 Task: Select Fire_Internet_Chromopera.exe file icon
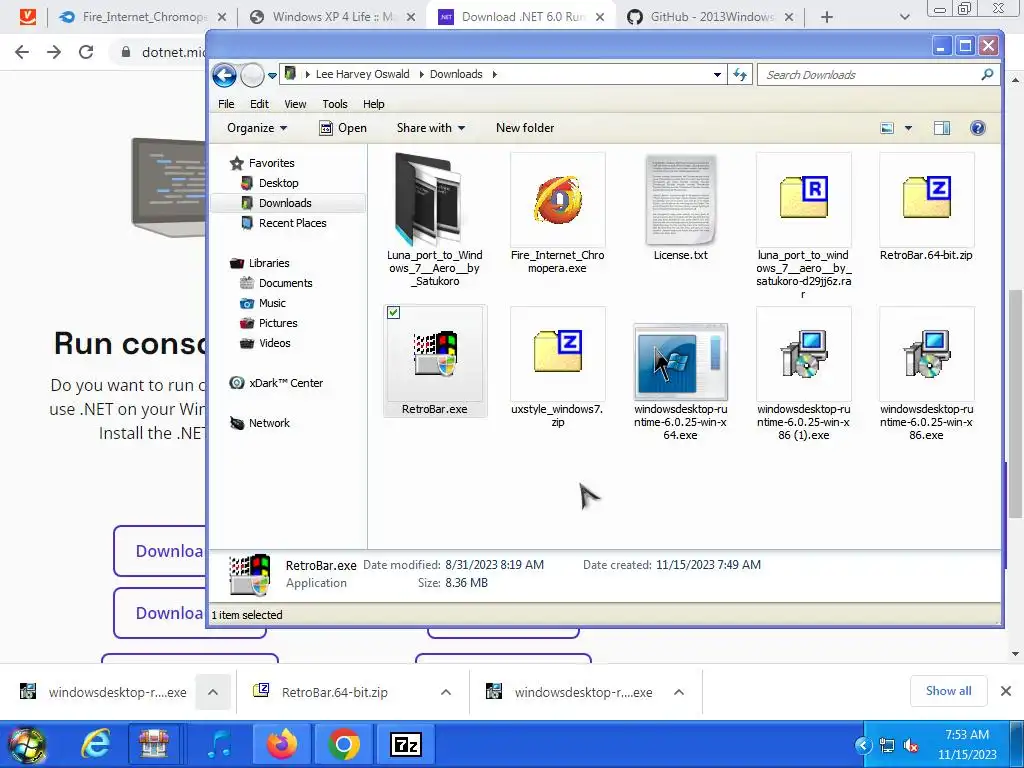pyautogui.click(x=557, y=199)
